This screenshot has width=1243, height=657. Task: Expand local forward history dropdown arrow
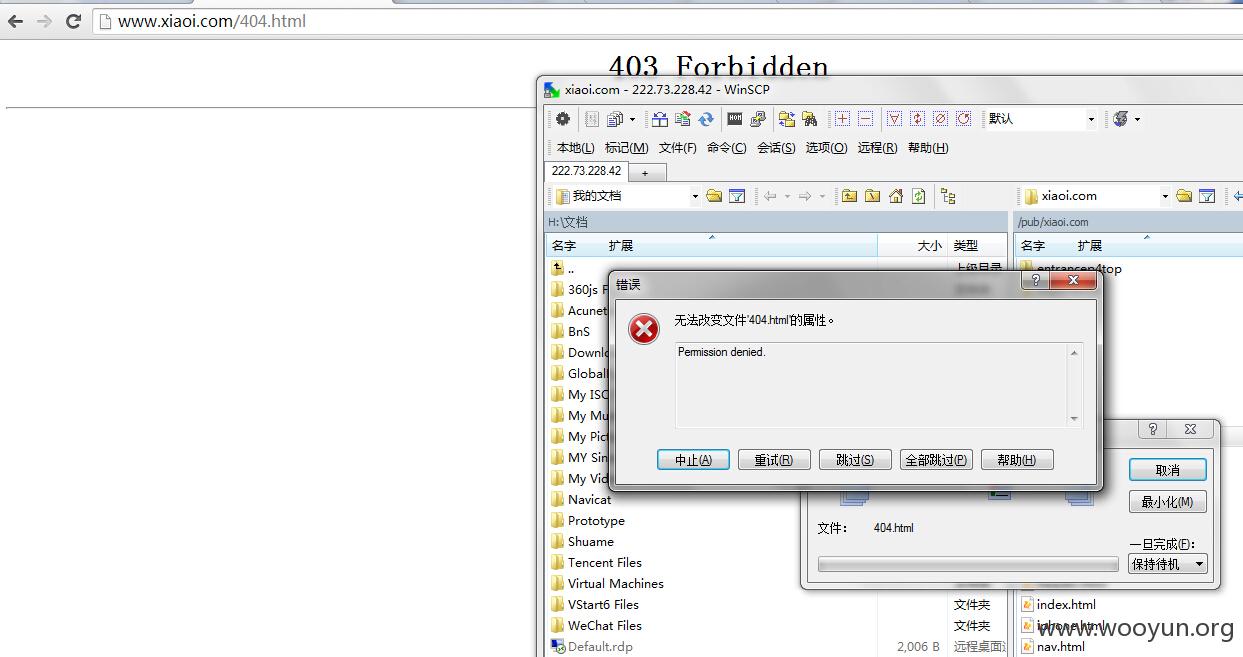(822, 196)
